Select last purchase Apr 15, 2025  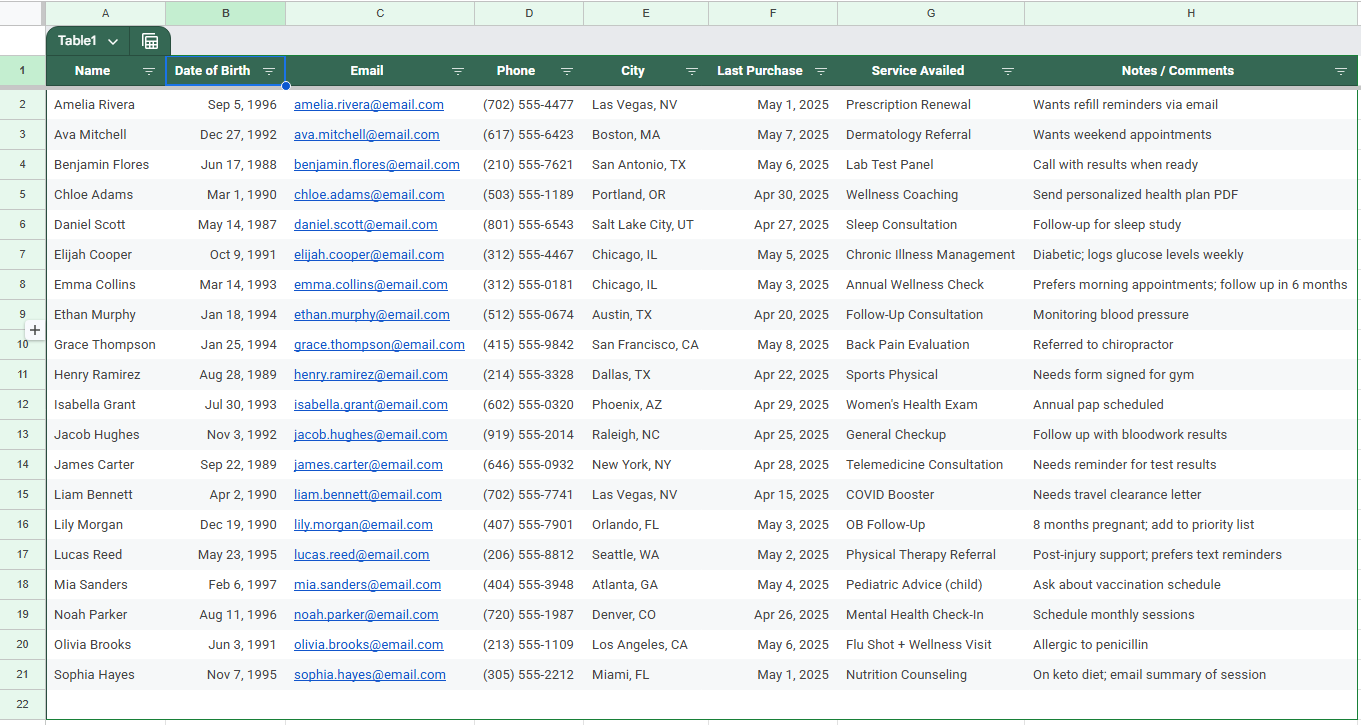pyautogui.click(x=773, y=495)
